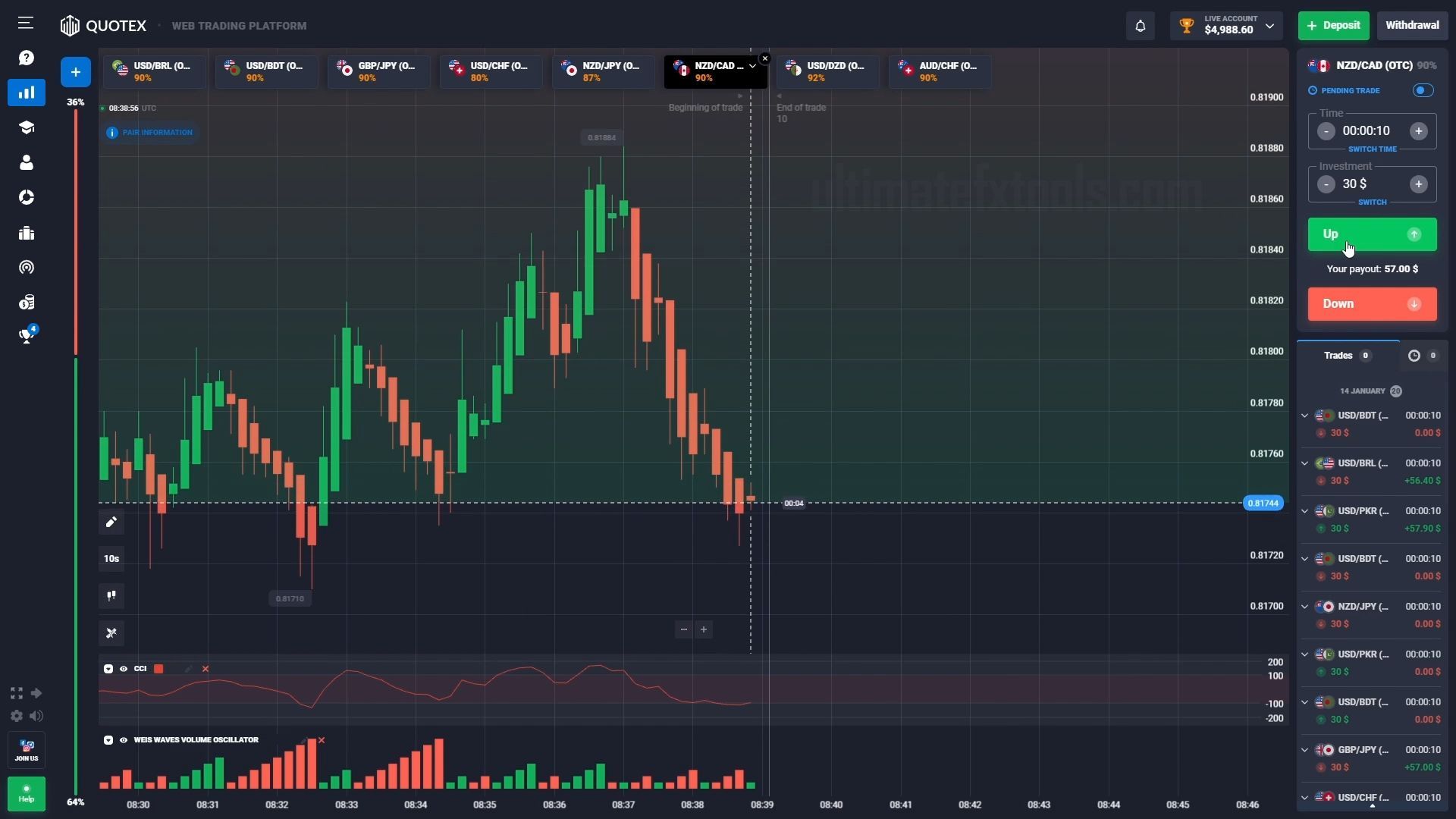Open NZD/CAD tab dropdown arrow
The height and width of the screenshot is (819, 1456).
[752, 66]
